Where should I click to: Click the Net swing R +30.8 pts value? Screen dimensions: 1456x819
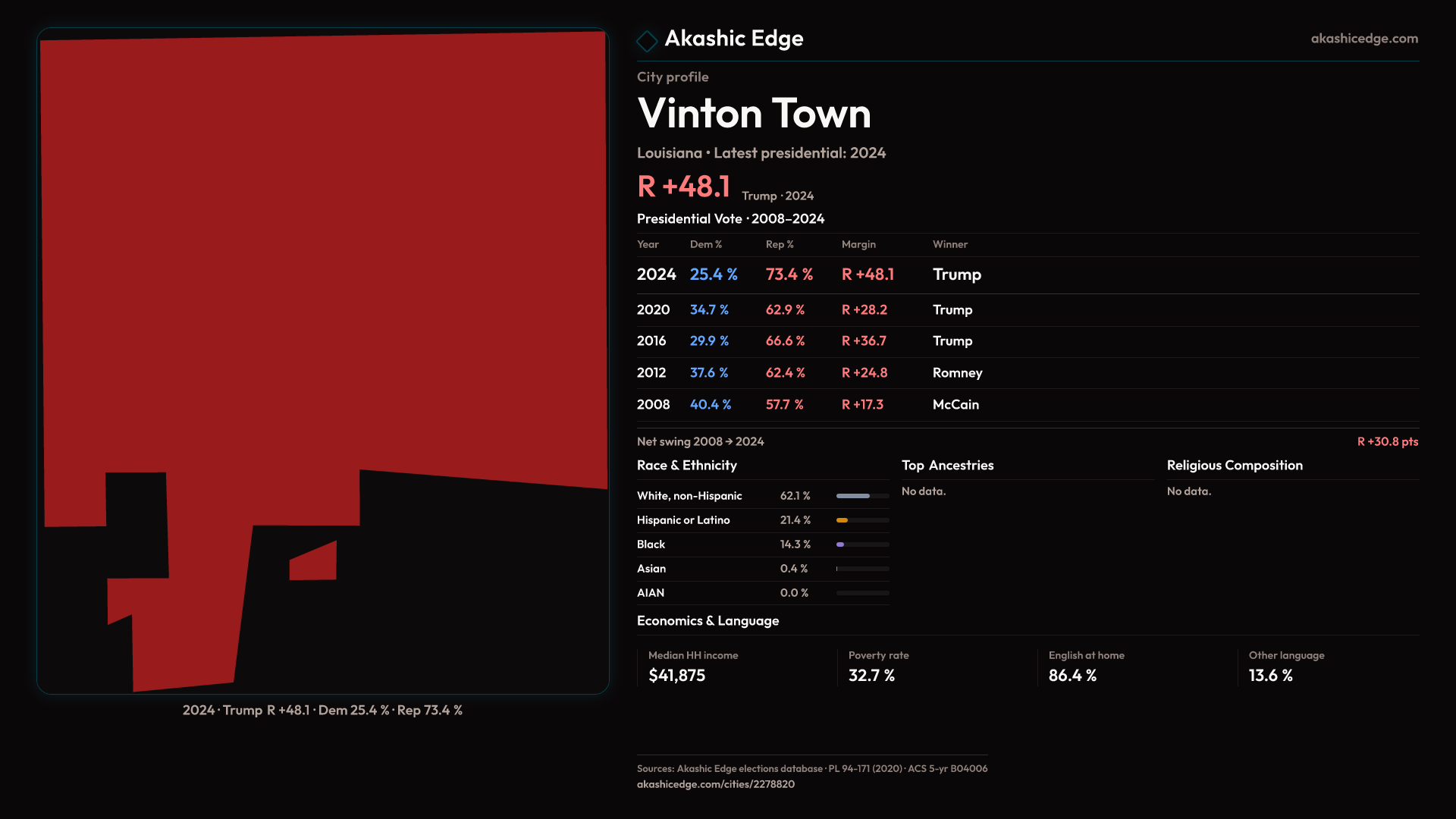click(x=1387, y=442)
